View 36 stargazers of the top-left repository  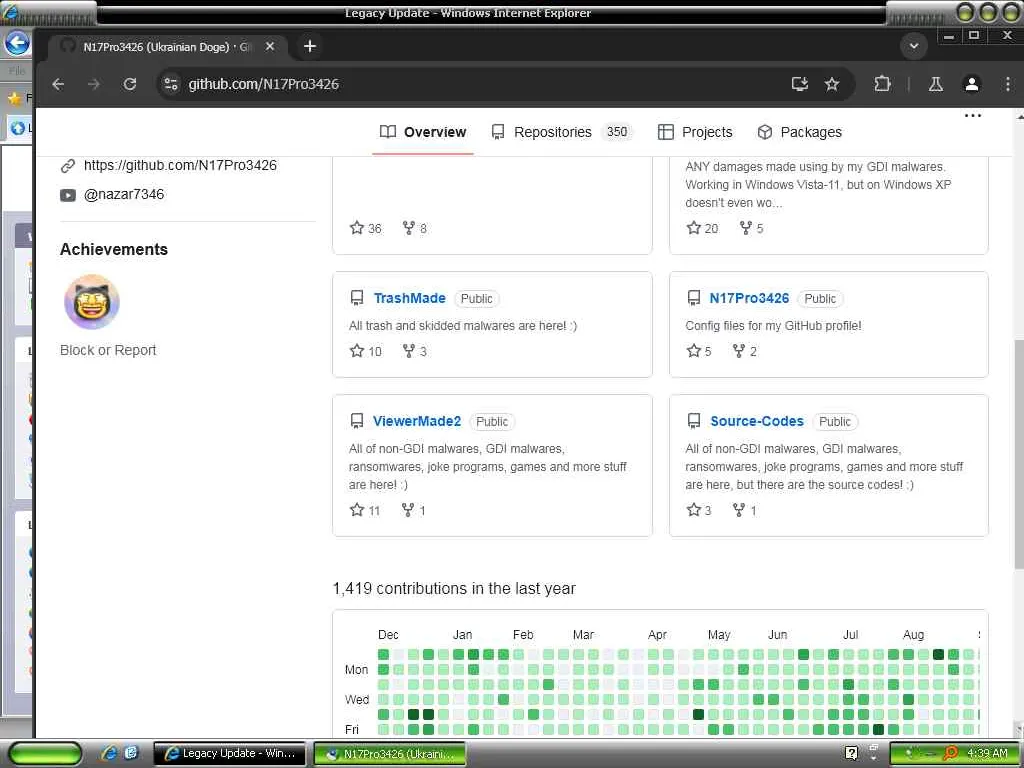coord(366,228)
